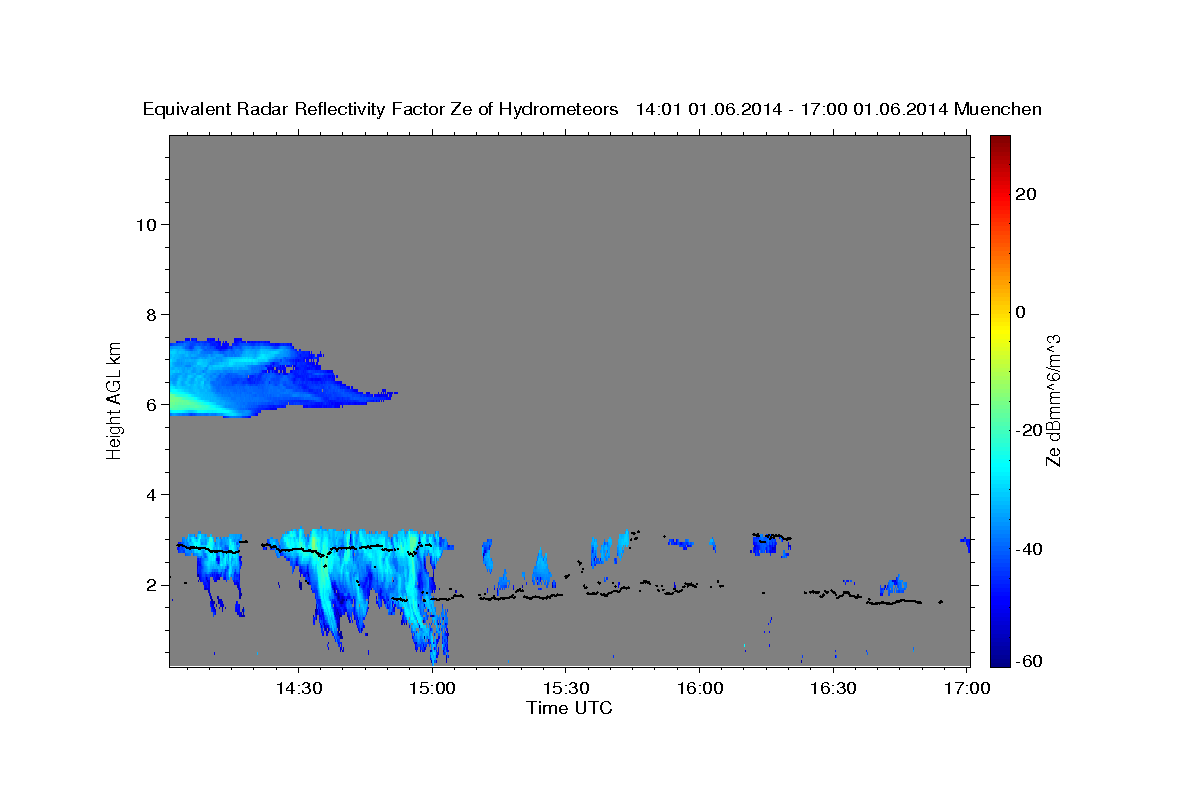The image size is (1200, 800).
Task: Click the 16:00 time tick label
Action: [x=699, y=688]
